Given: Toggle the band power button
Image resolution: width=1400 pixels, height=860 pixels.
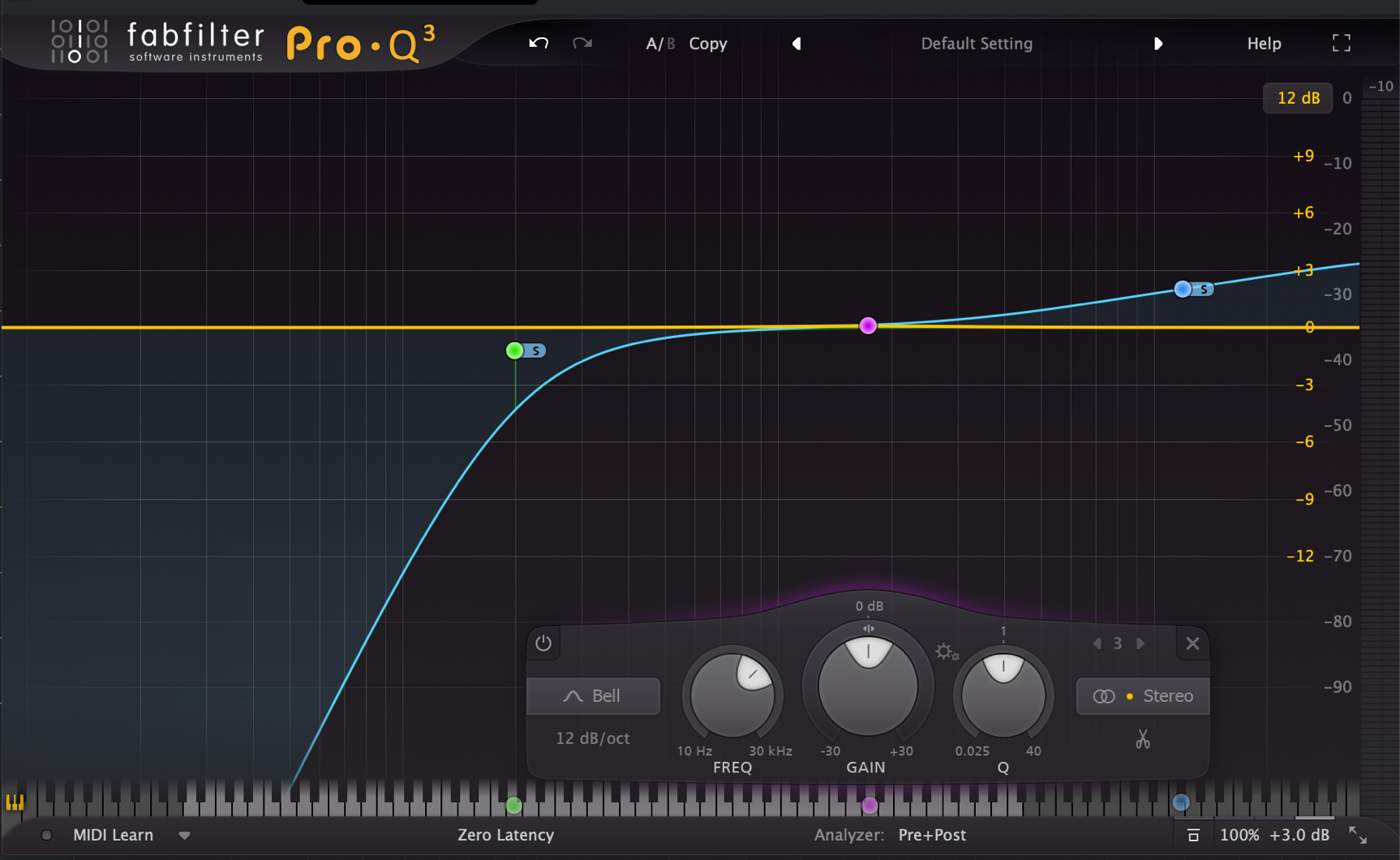Looking at the screenshot, I should point(543,643).
